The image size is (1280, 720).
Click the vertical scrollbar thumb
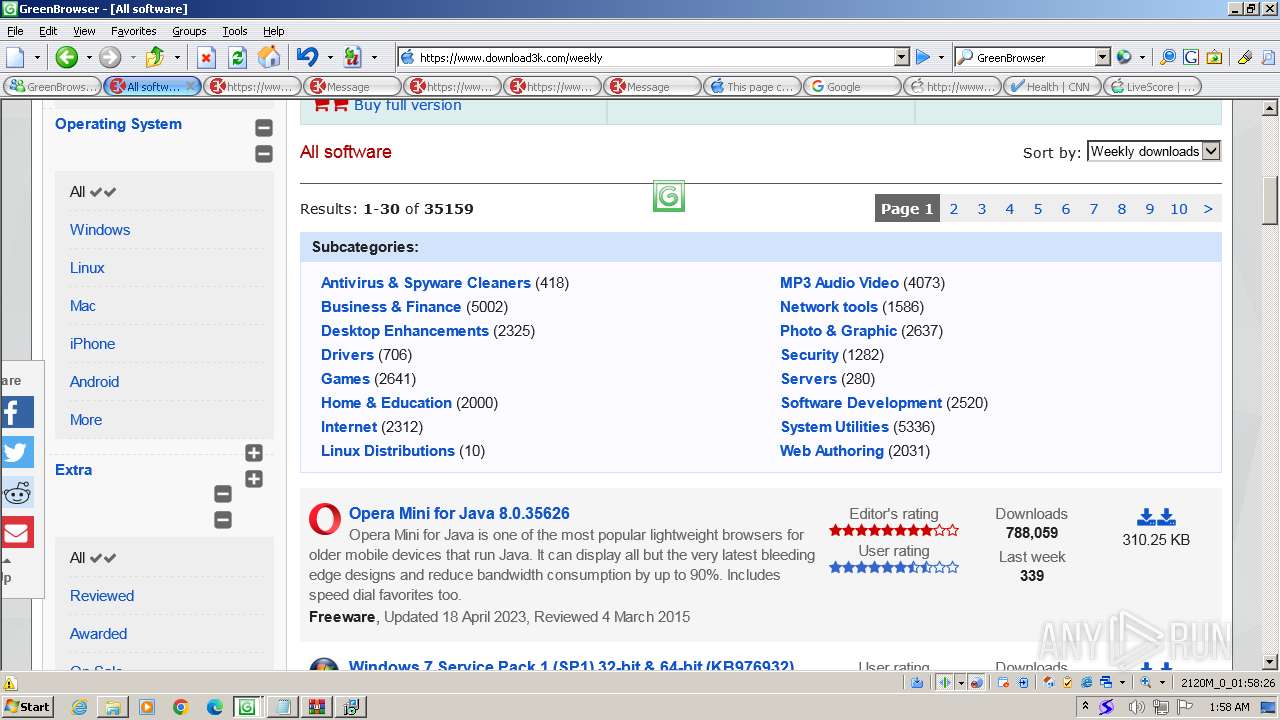click(1270, 200)
